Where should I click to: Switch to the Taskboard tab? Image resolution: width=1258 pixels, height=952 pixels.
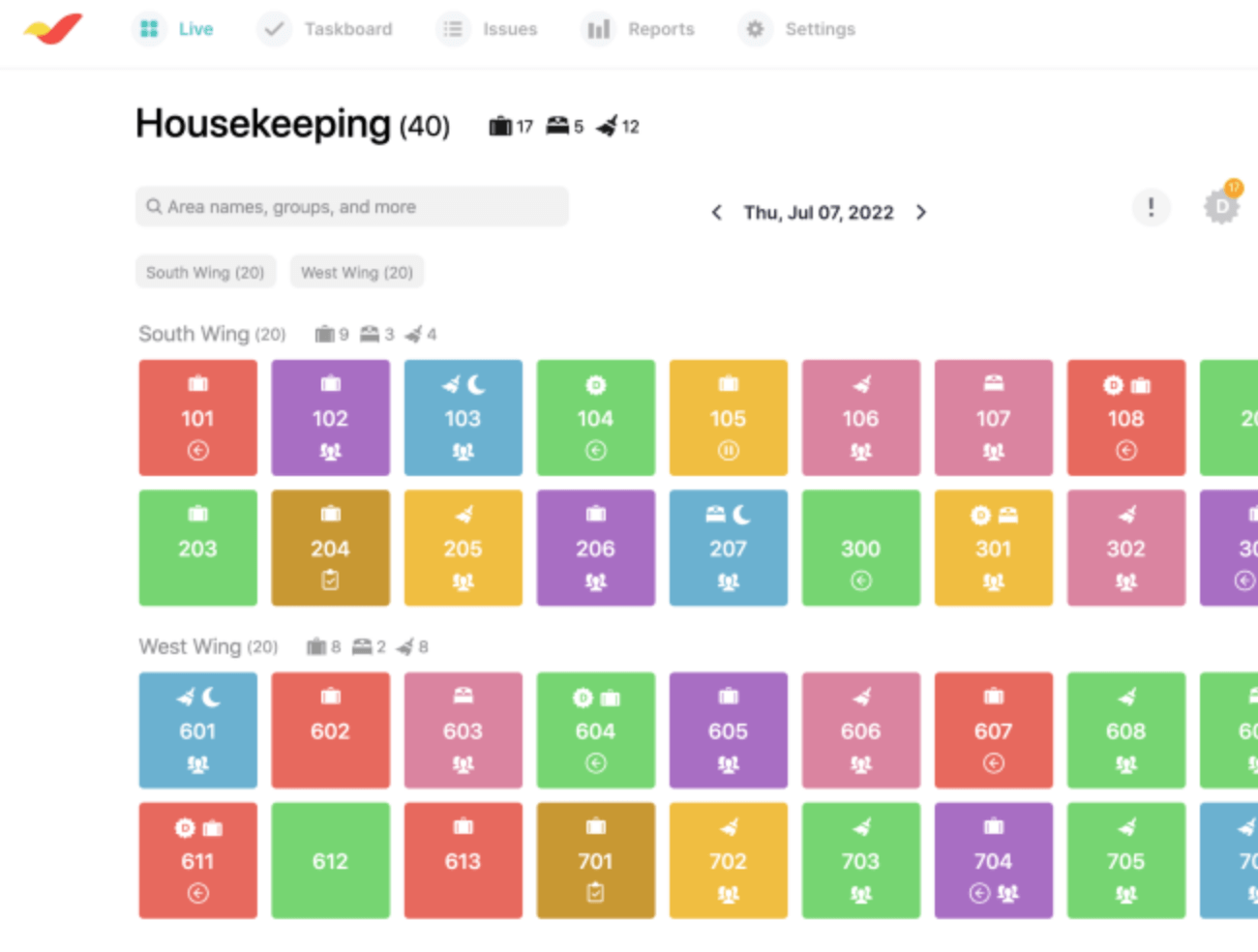pos(325,29)
